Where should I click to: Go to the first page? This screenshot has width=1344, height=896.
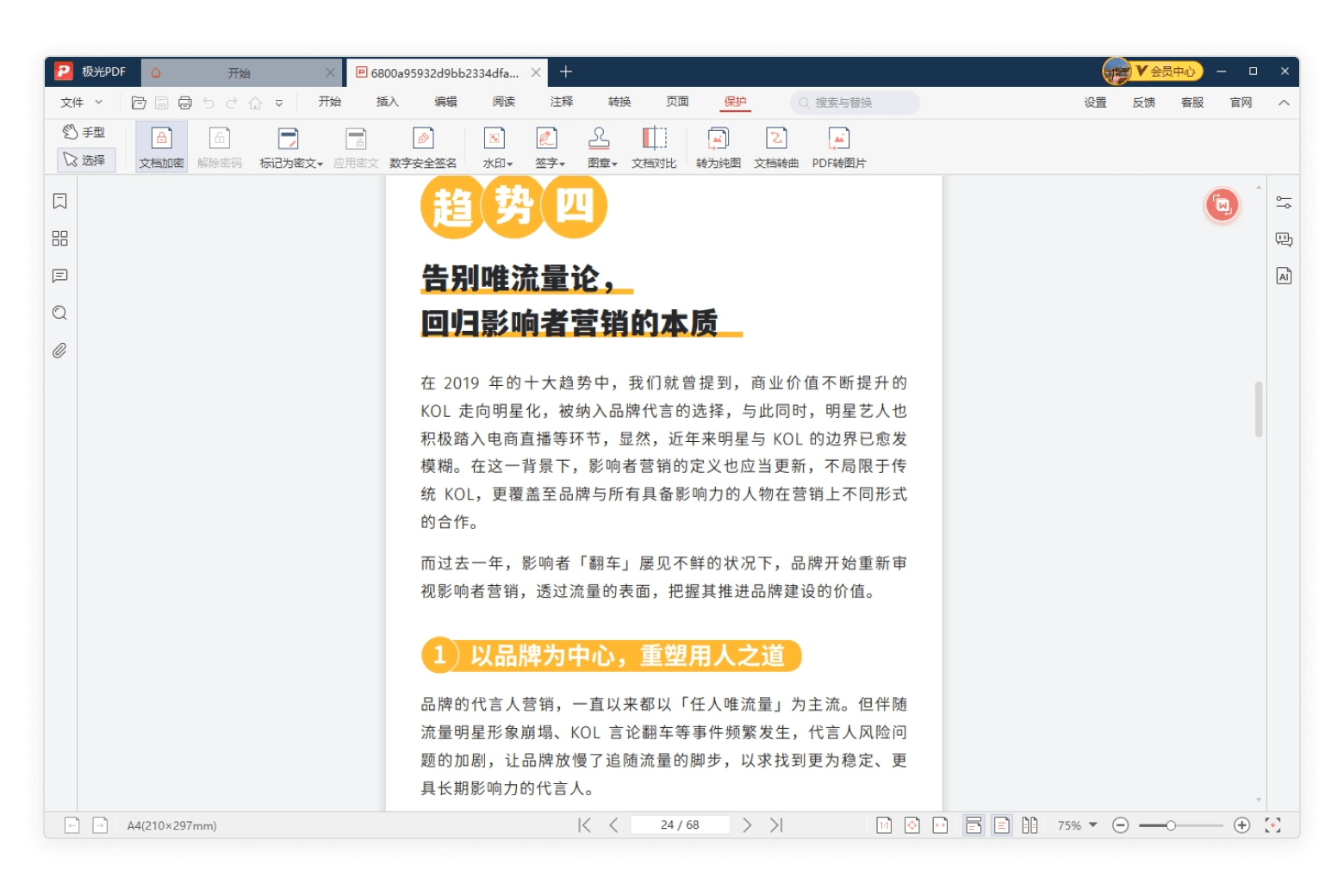coord(584,825)
